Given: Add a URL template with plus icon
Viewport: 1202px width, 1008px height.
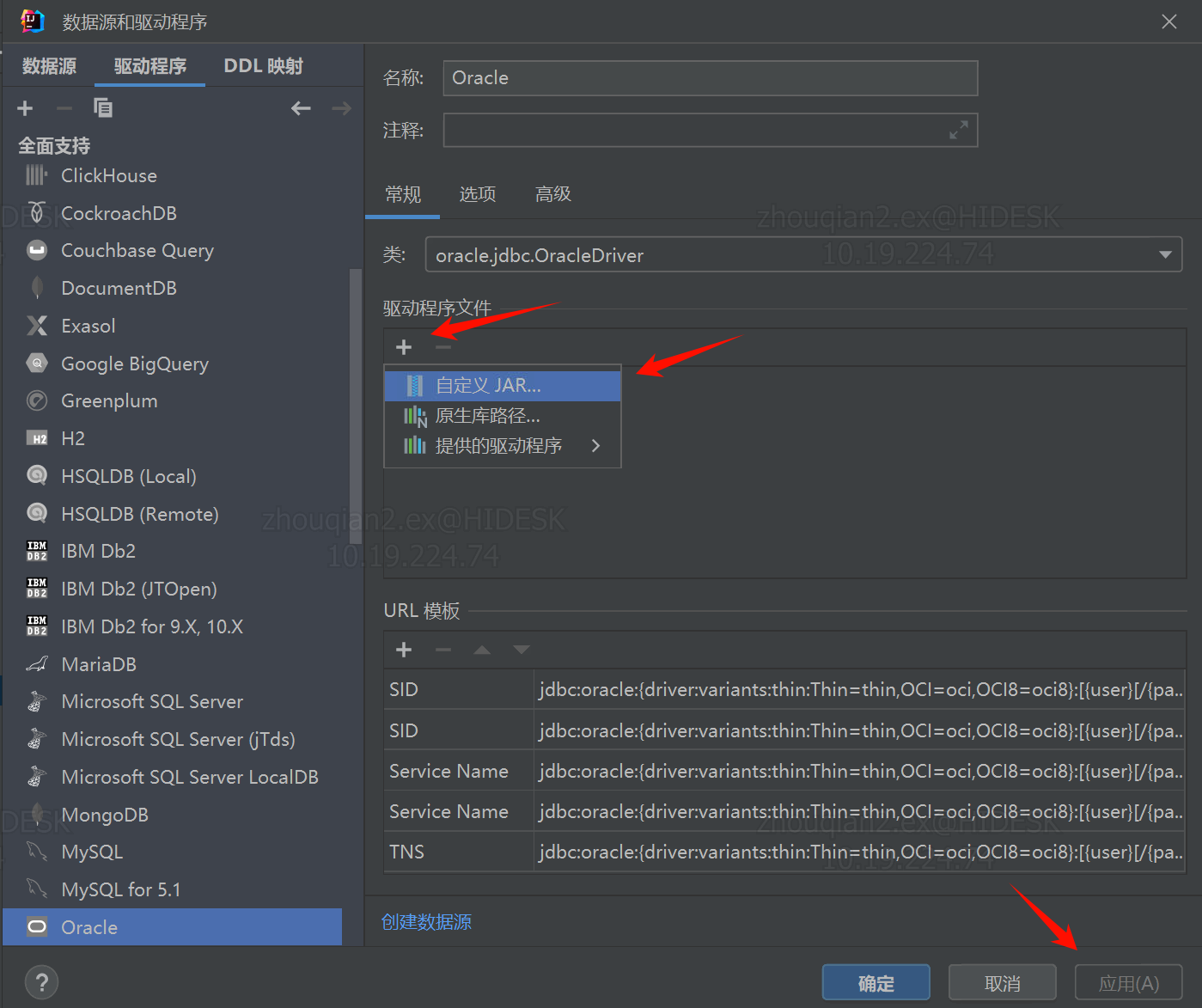Looking at the screenshot, I should (404, 650).
